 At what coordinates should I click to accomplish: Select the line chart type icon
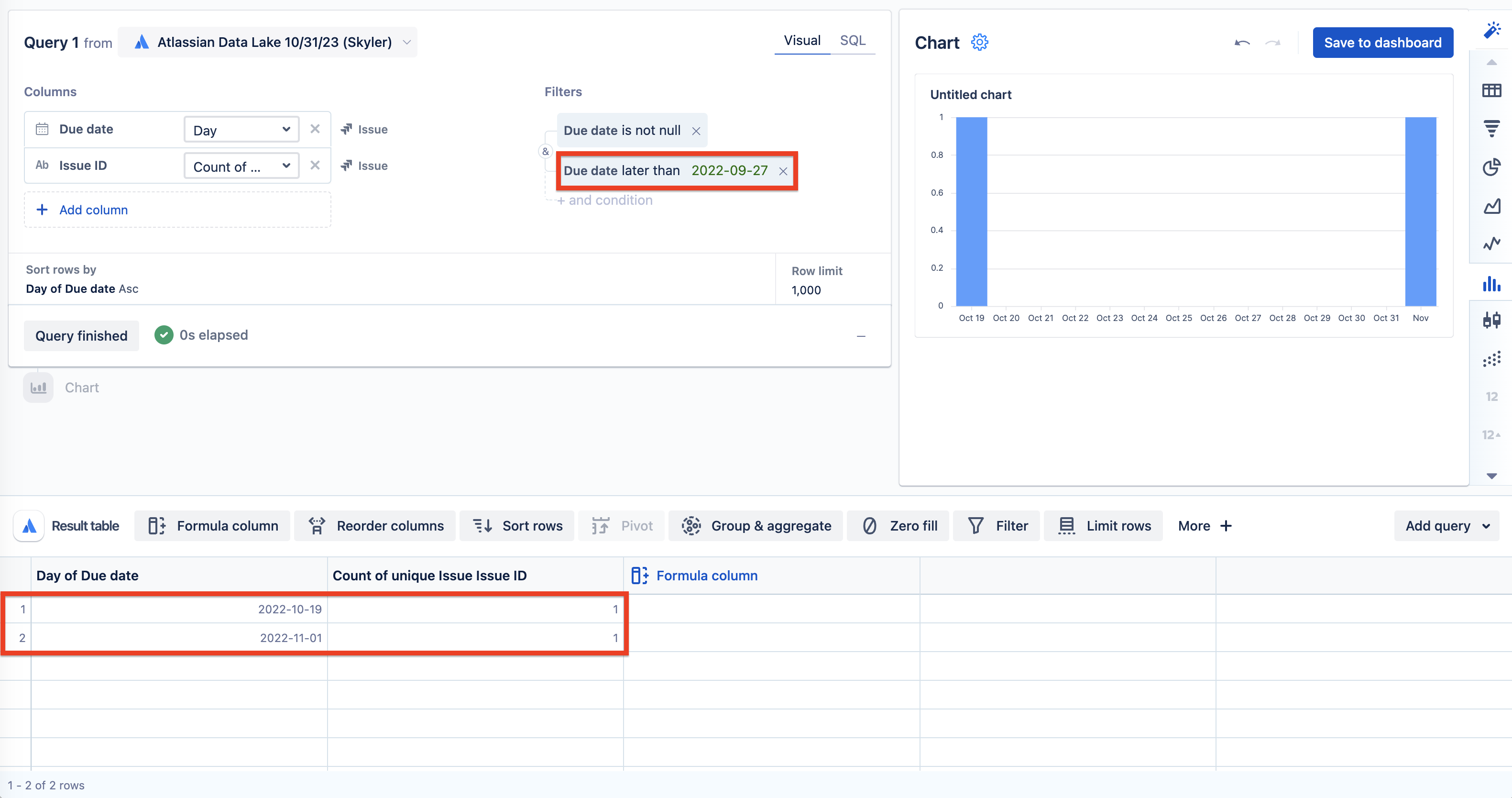[1491, 243]
